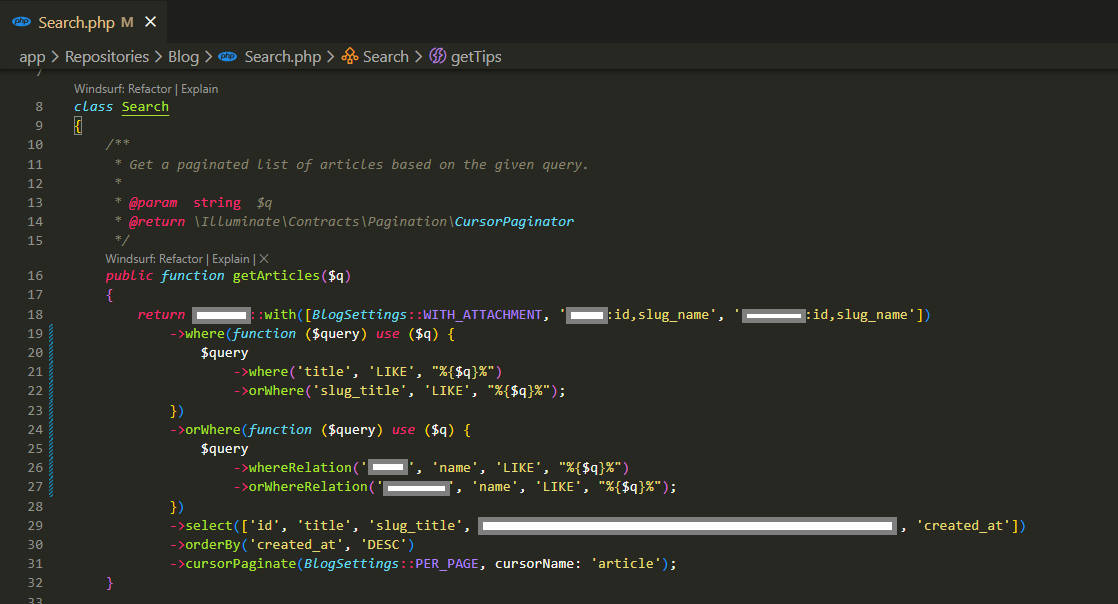Click the 'created_at' string on line 29

963,526
